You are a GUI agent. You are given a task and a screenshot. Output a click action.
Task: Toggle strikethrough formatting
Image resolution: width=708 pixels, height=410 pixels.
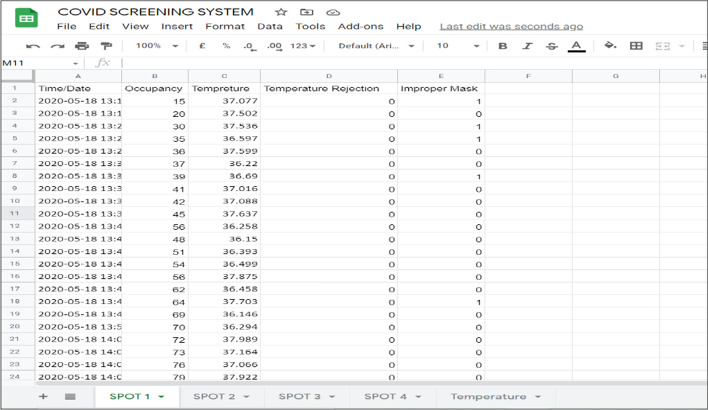[552, 46]
